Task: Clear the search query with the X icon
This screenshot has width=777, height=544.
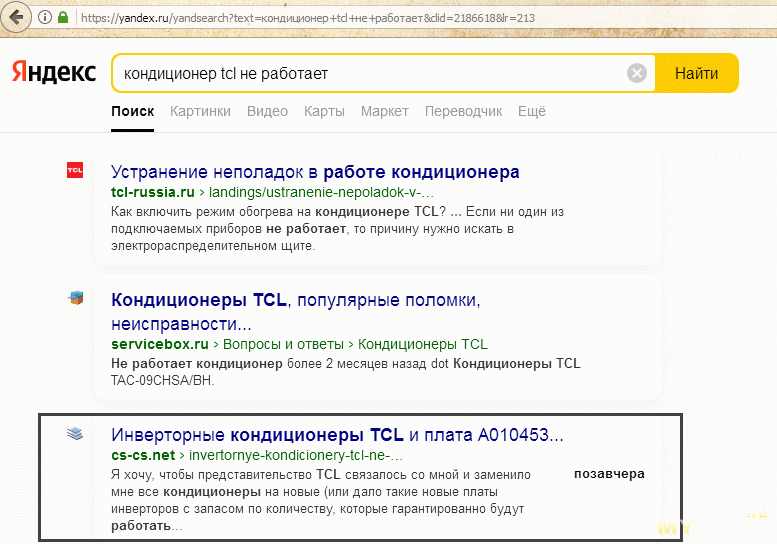Action: 636,73
